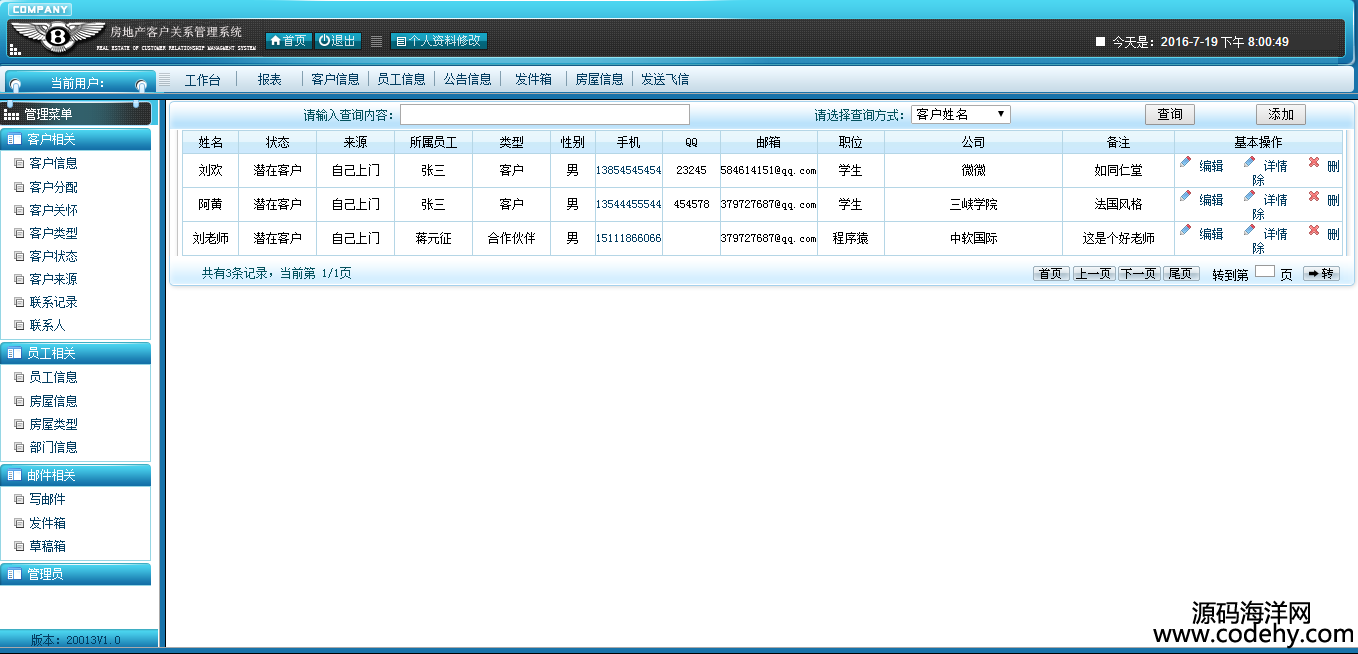Click the dotted grid icon beside 管理菜单
This screenshot has width=1358, height=654.
click(x=12, y=115)
